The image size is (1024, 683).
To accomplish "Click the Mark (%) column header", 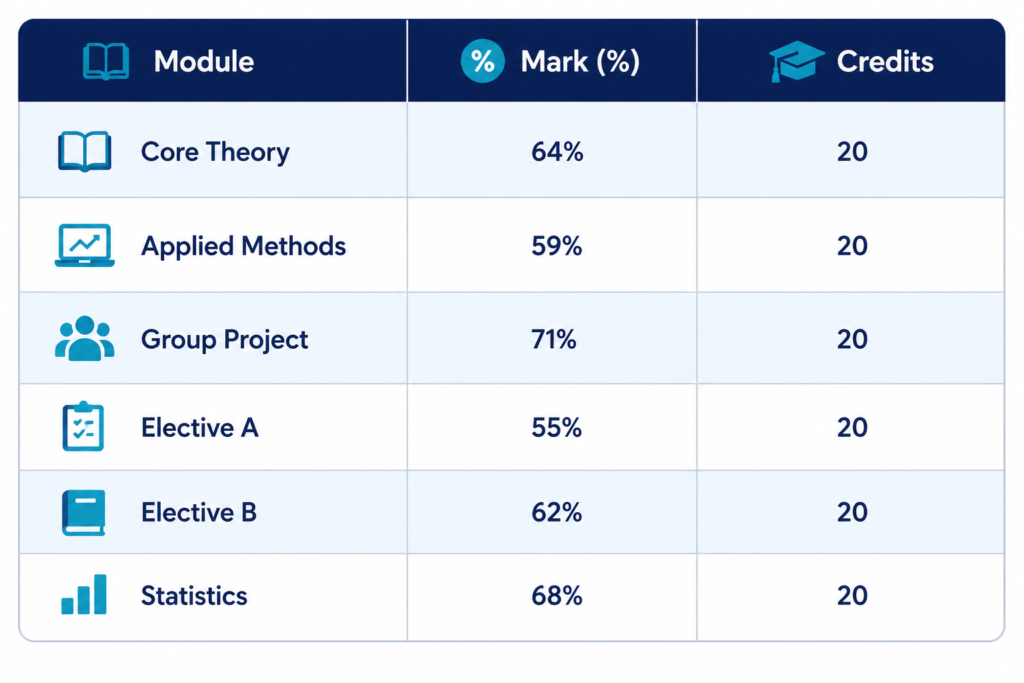I will (x=580, y=61).
